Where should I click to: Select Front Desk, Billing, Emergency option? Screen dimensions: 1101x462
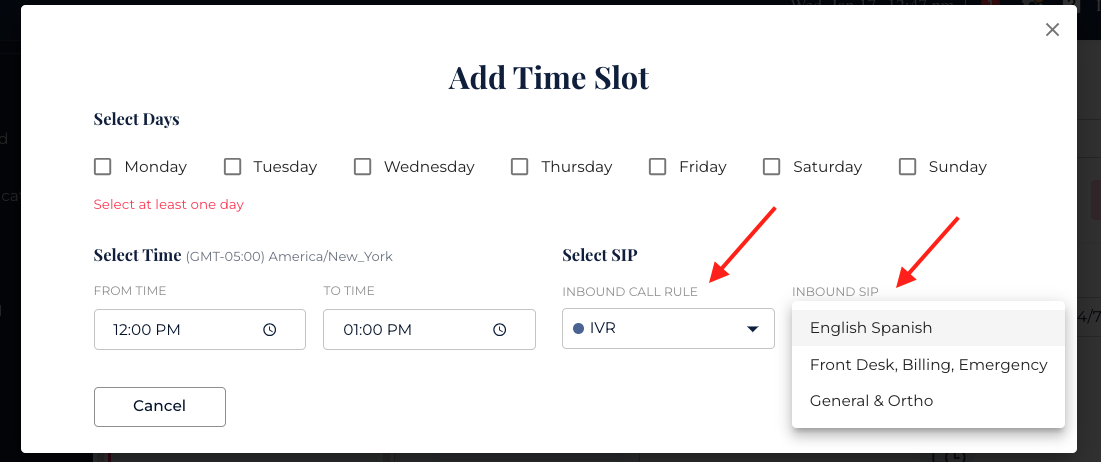click(x=928, y=365)
